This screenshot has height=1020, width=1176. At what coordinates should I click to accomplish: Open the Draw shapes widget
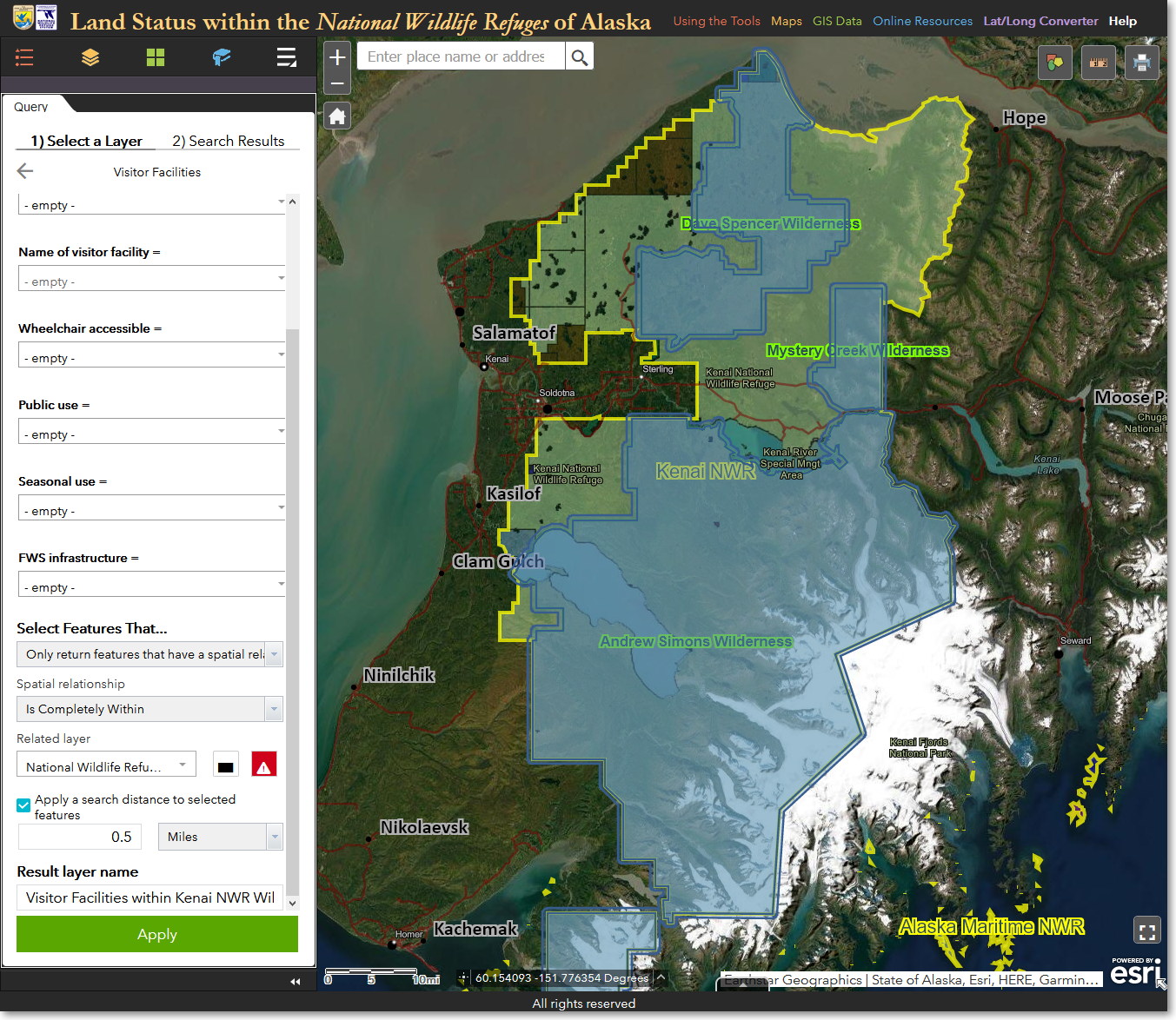coord(1055,63)
